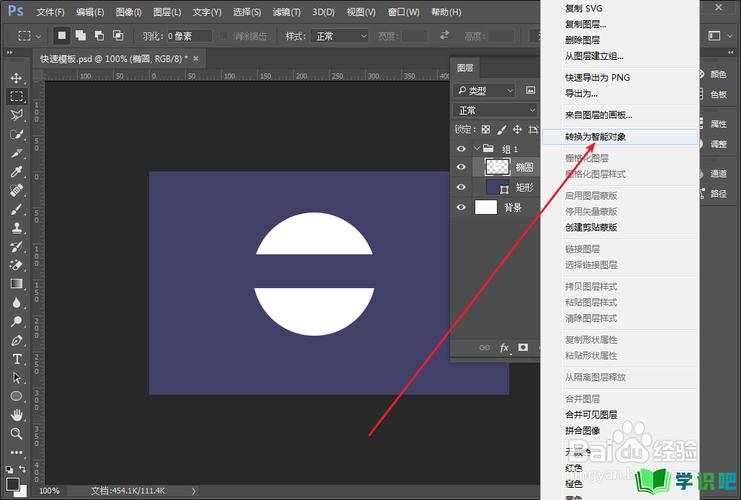
Task: Click the link layers icon
Action: pos(484,347)
